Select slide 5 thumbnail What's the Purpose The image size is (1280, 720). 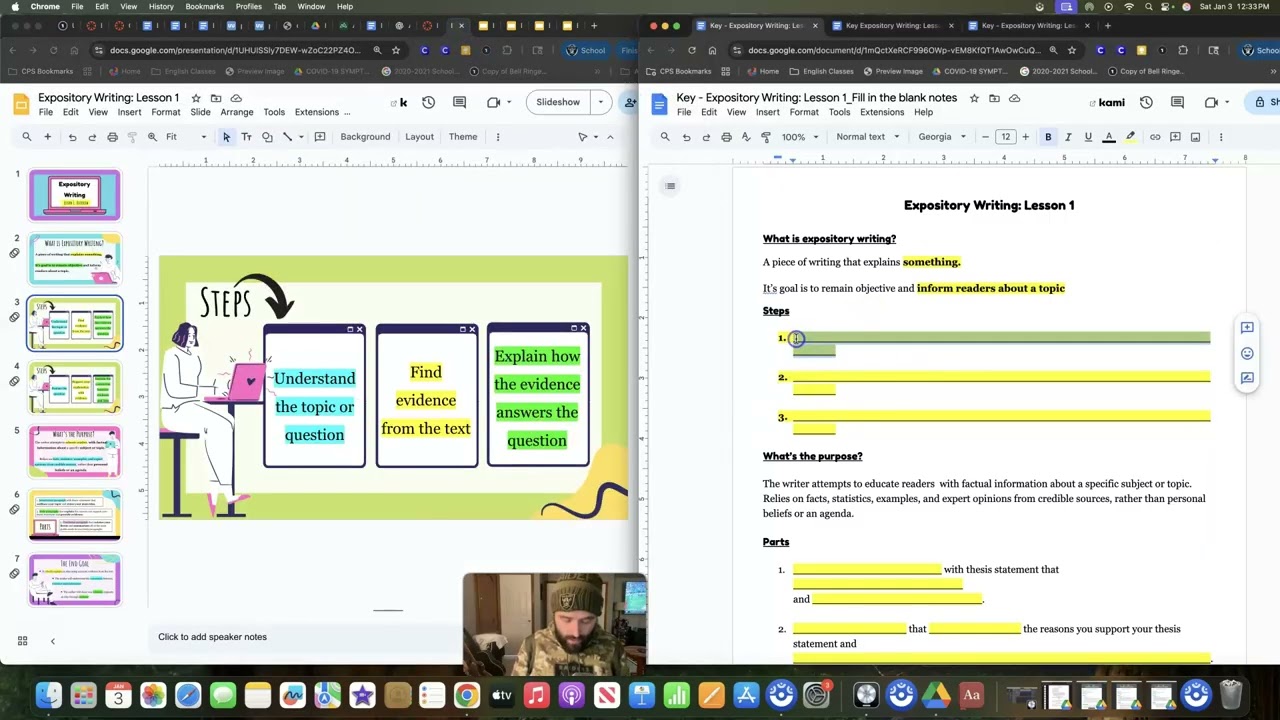click(x=75, y=451)
